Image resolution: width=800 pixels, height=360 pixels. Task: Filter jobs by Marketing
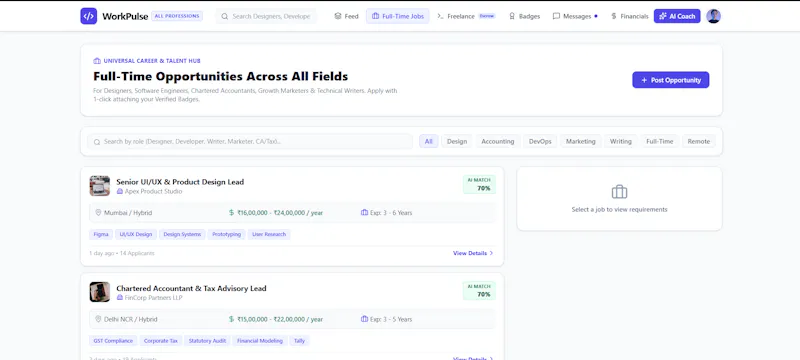[580, 141]
